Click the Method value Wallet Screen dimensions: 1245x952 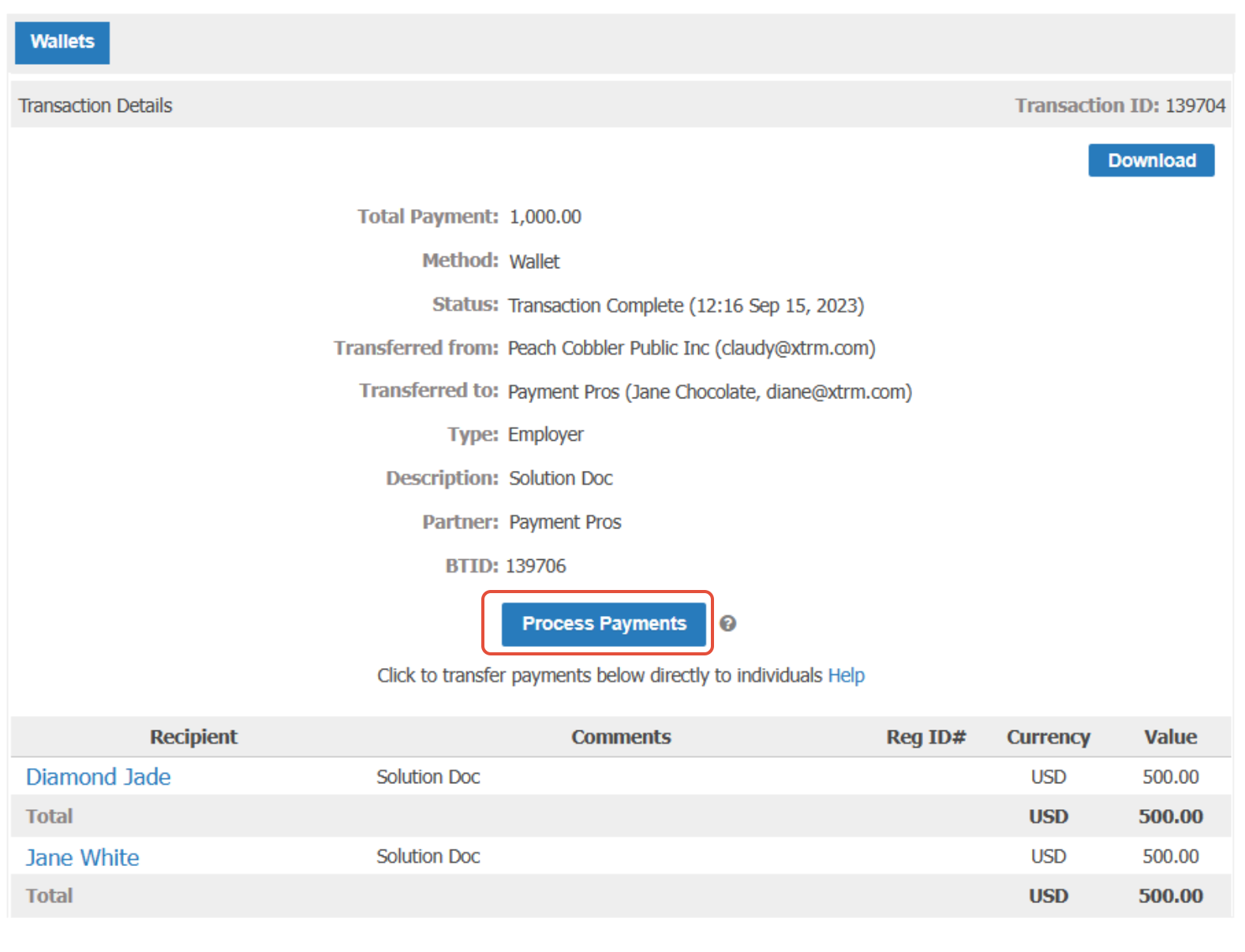coord(534,262)
